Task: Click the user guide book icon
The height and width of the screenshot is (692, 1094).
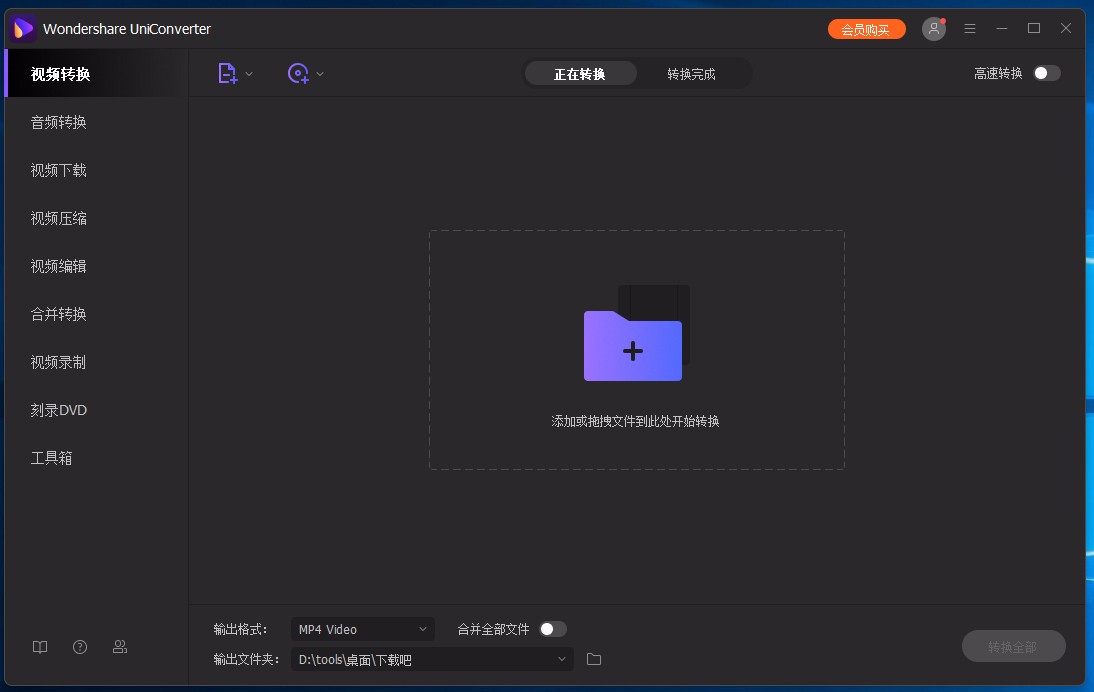Action: click(x=40, y=647)
